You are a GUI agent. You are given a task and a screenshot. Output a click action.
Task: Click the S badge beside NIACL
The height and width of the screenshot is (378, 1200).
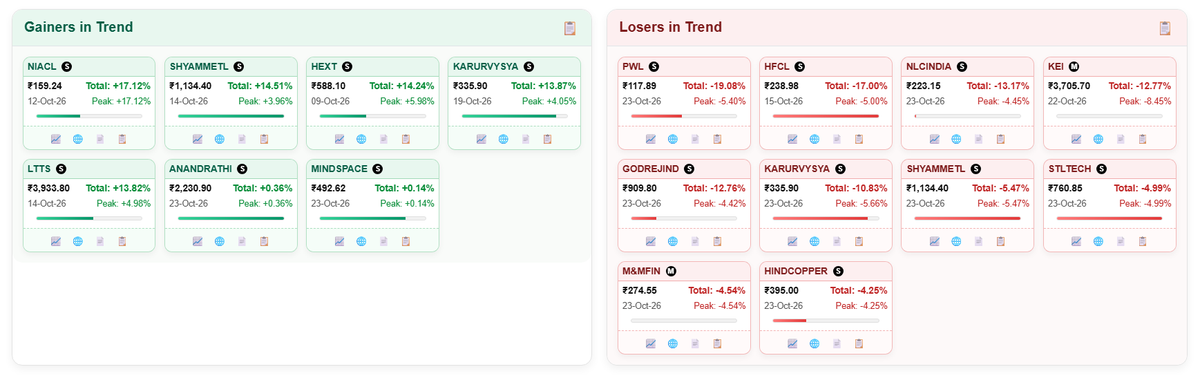[x=67, y=66]
